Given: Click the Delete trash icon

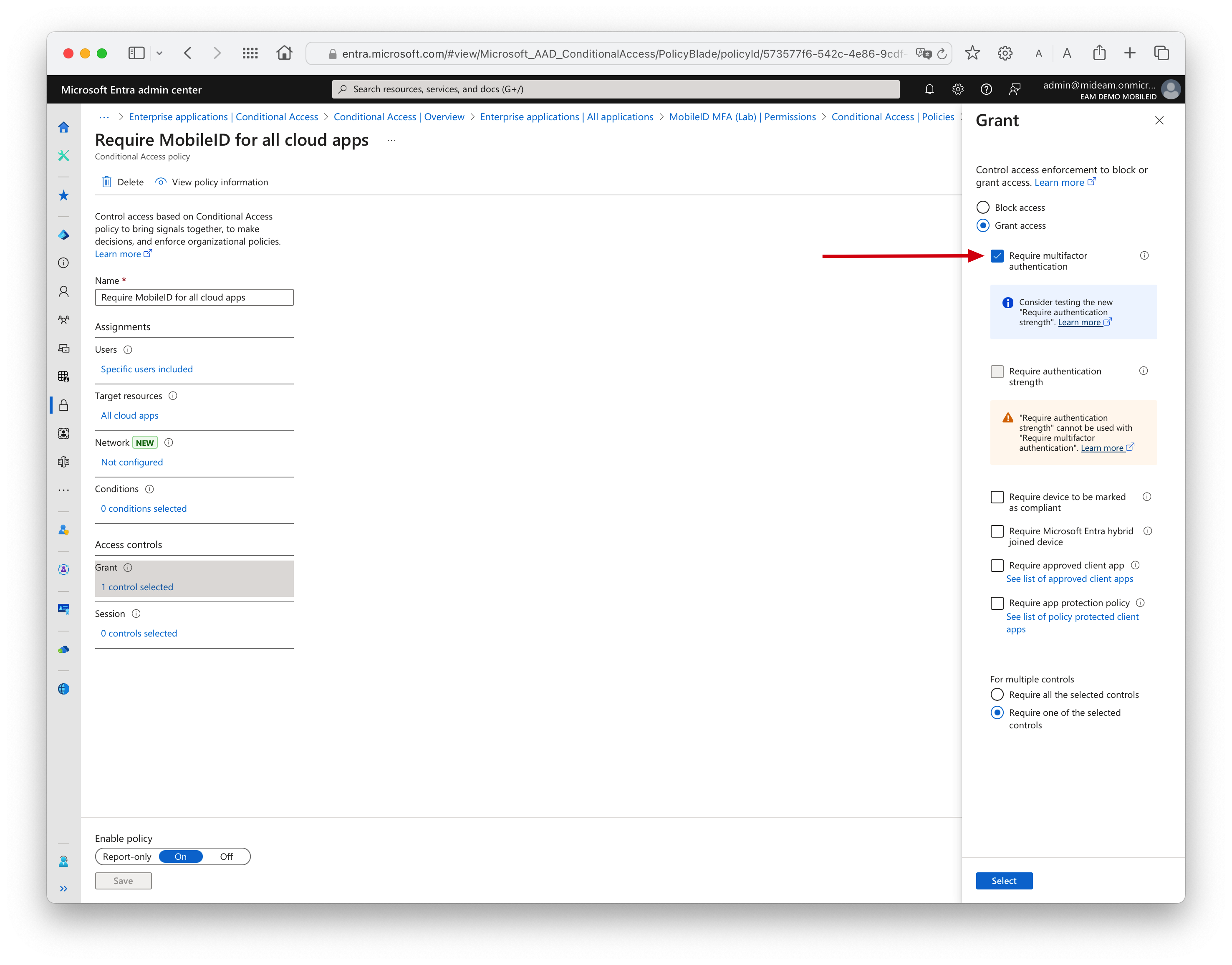Looking at the screenshot, I should coord(106,182).
